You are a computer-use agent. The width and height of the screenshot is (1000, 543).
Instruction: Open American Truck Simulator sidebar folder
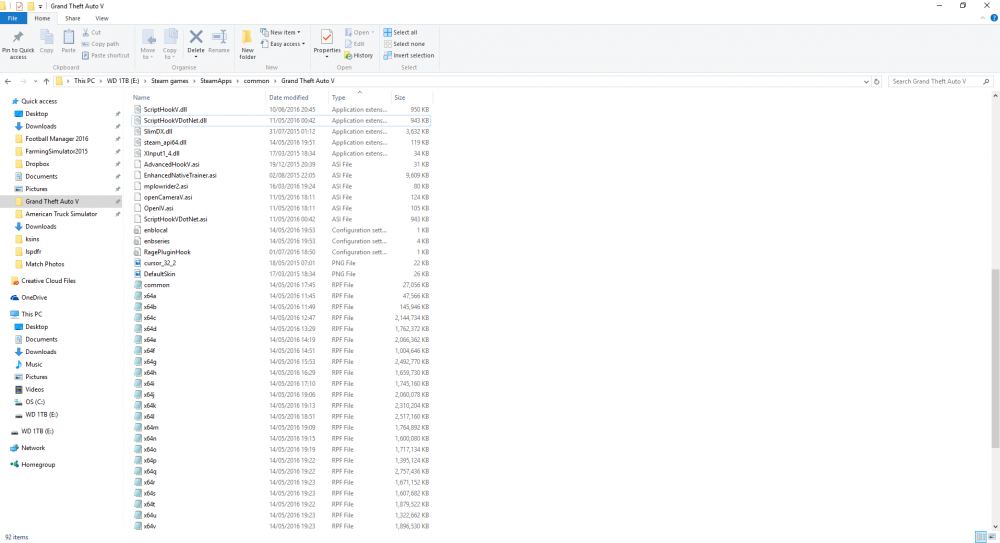click(61, 214)
